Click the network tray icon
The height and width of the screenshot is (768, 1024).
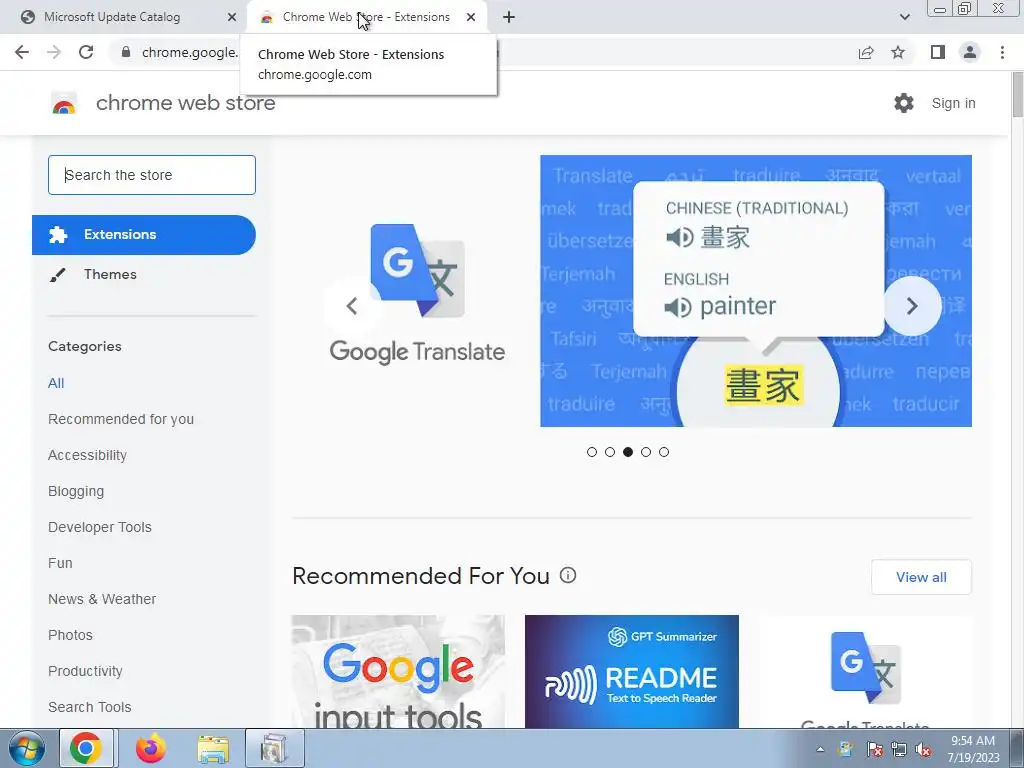pyautogui.click(x=899, y=749)
